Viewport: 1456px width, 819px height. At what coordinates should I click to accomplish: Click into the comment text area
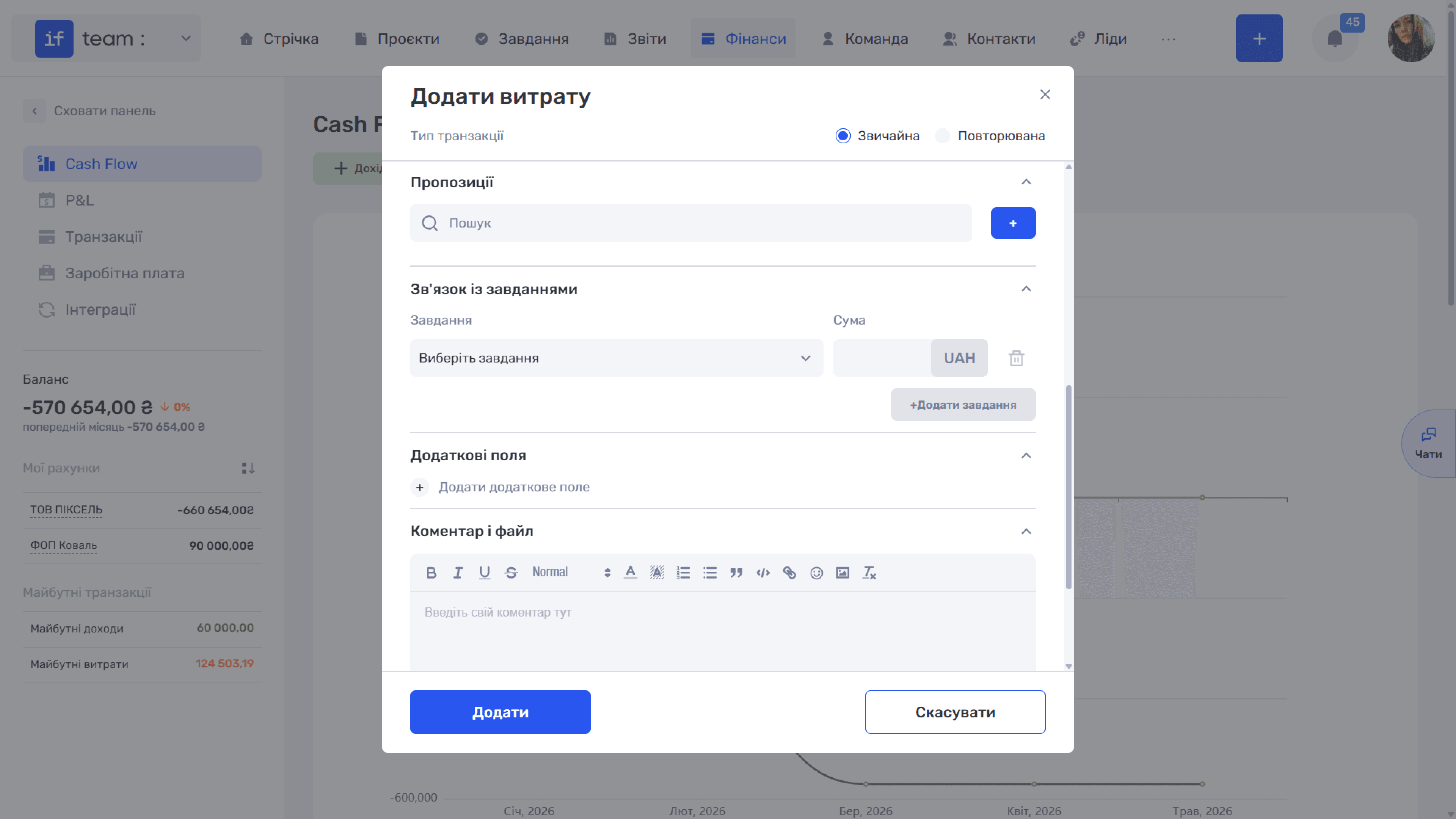click(x=723, y=632)
